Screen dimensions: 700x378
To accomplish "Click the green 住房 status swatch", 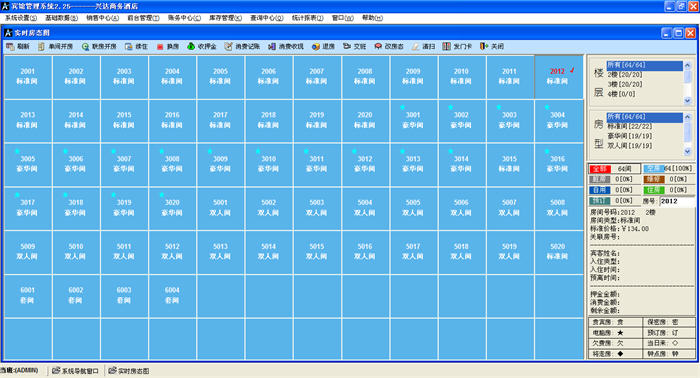I will click(654, 190).
